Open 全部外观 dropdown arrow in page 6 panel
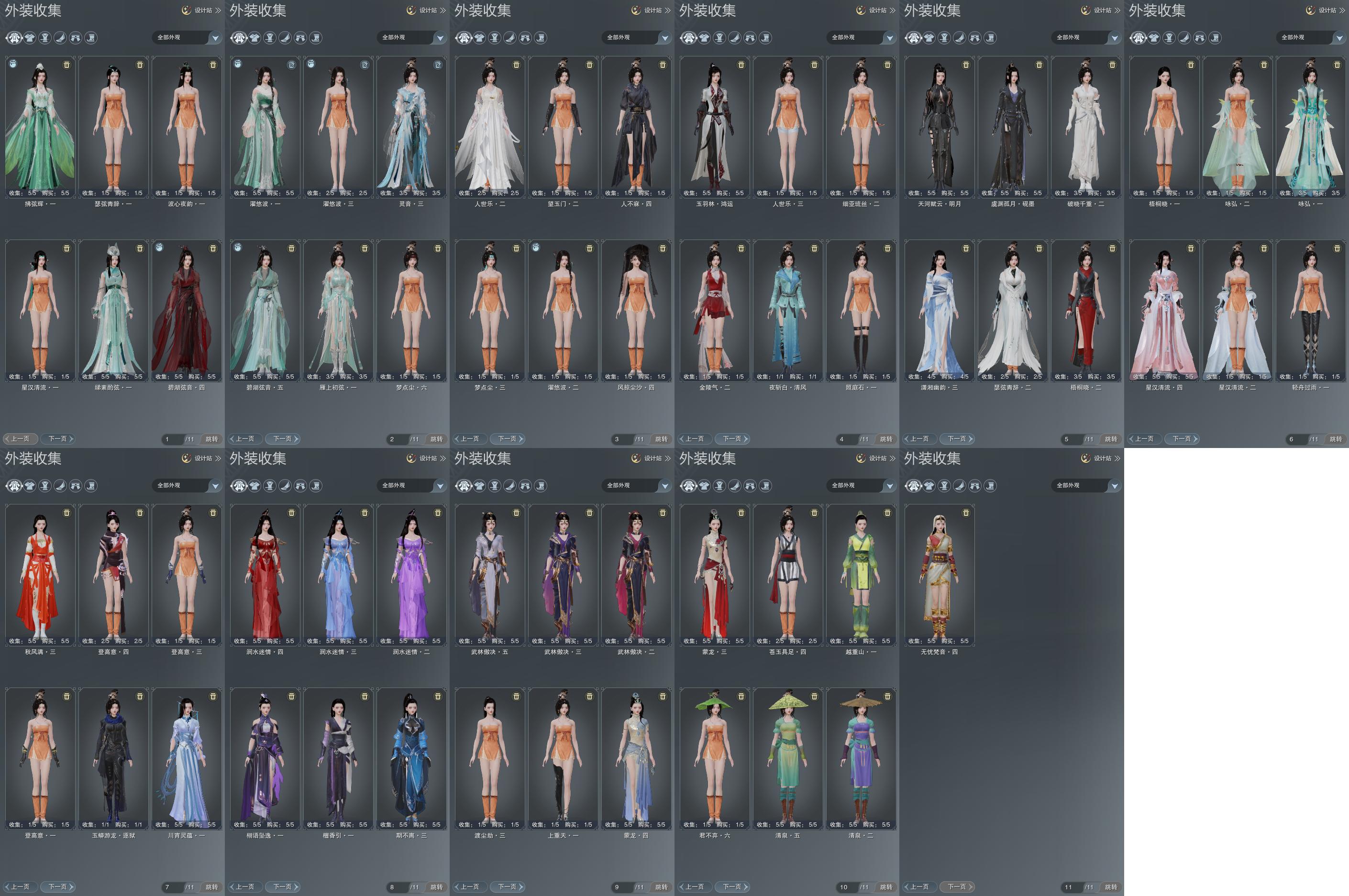Viewport: 1349px width, 896px height. 1338,38
